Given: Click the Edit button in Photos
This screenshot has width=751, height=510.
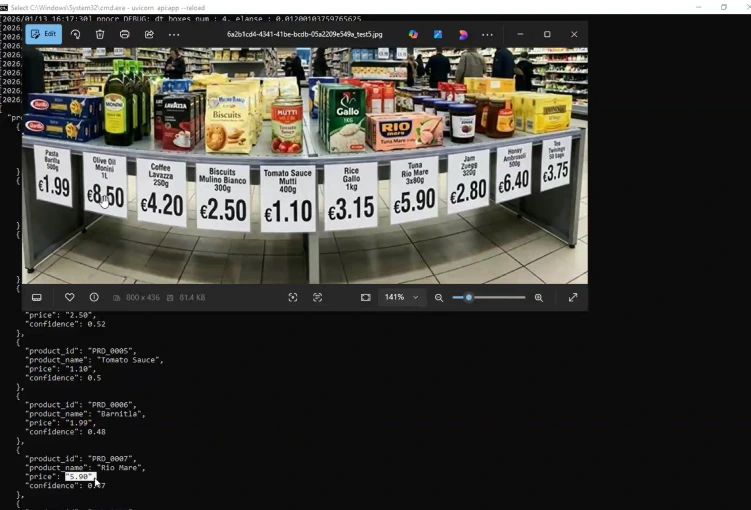Looking at the screenshot, I should [44, 34].
